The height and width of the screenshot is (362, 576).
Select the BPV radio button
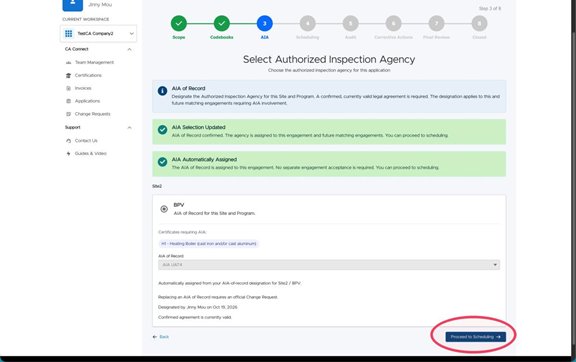164,209
